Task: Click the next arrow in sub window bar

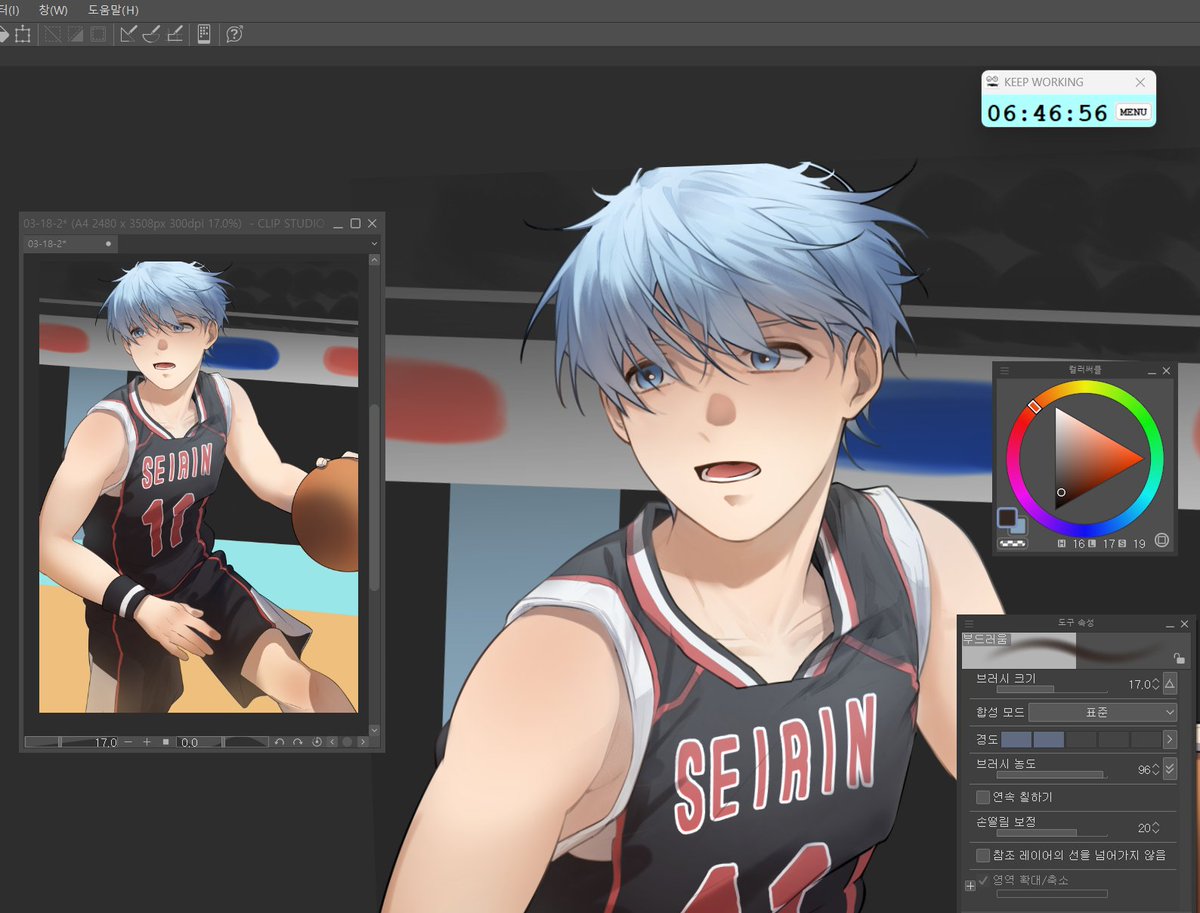Action: [362, 742]
